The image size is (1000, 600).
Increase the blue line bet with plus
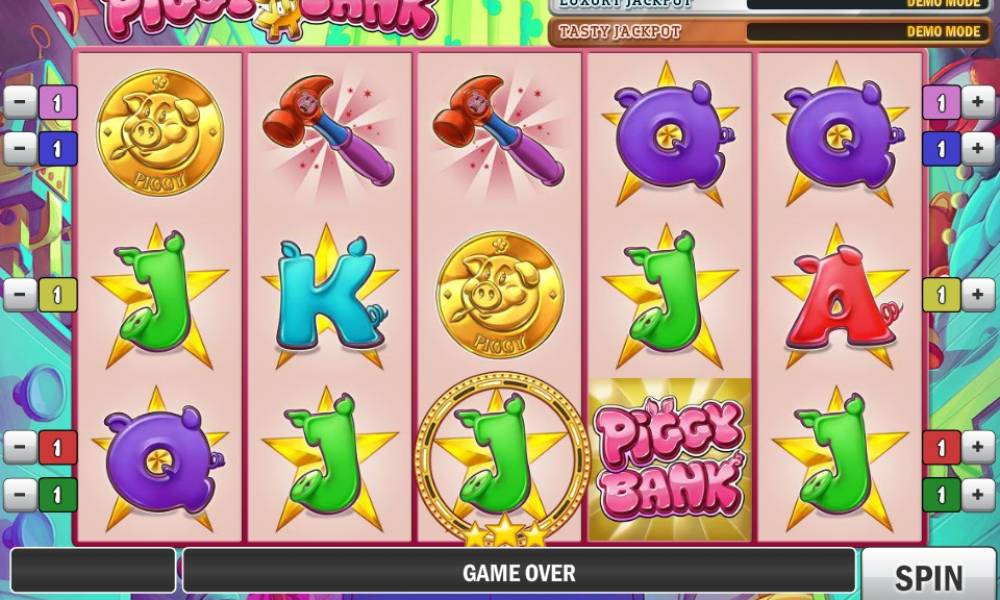(978, 149)
